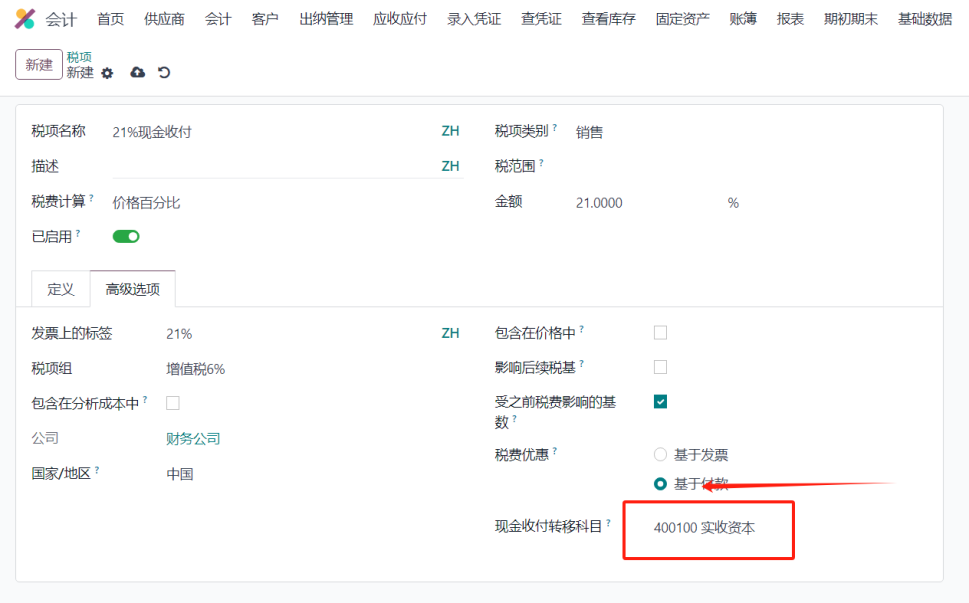The height and width of the screenshot is (603, 969).
Task: Select the 基于发票 radio option
Action: [660, 455]
